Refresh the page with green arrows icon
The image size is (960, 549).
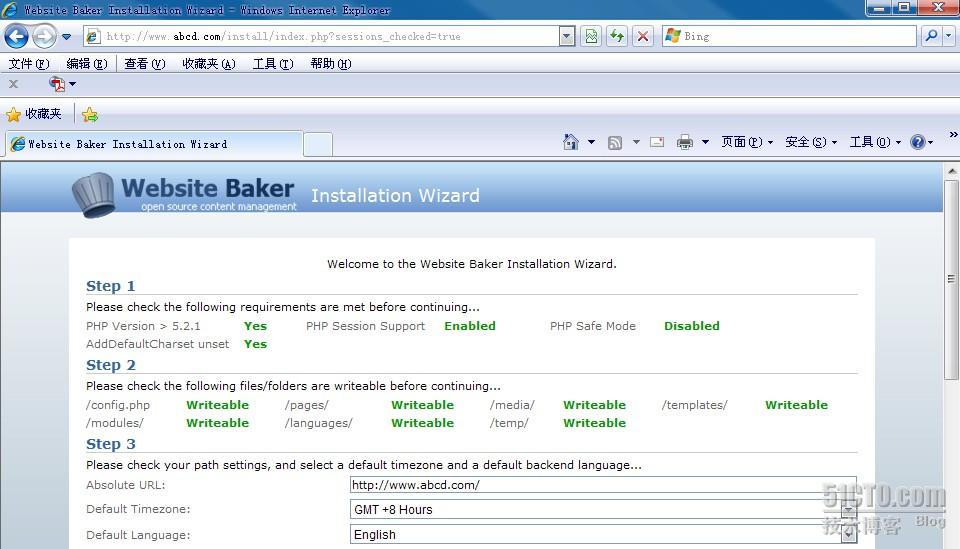tap(617, 36)
